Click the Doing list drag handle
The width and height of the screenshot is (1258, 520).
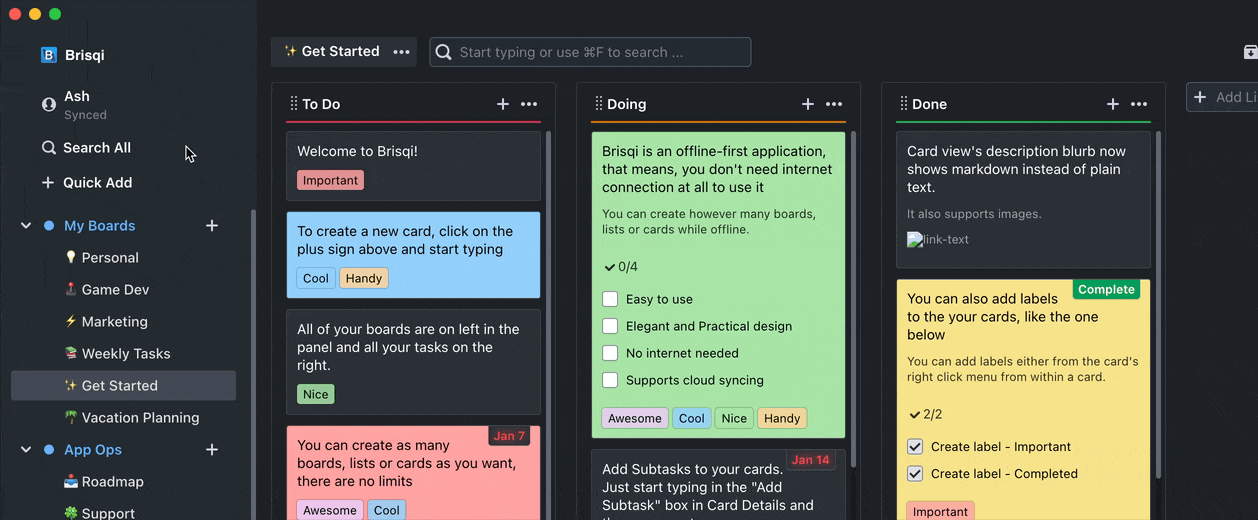[x=598, y=104]
